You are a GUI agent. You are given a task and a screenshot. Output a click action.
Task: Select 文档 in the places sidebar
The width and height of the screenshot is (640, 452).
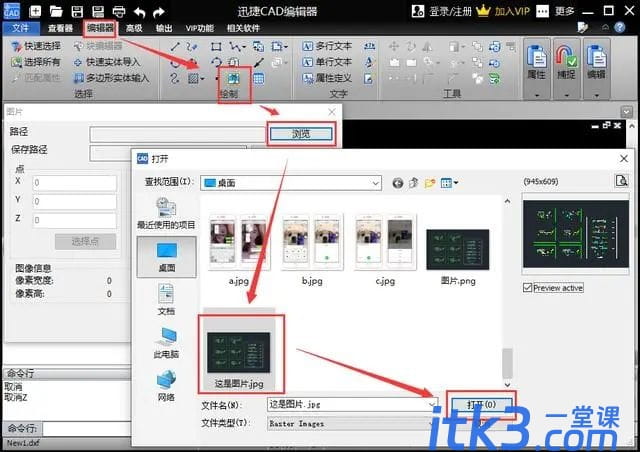coord(166,299)
